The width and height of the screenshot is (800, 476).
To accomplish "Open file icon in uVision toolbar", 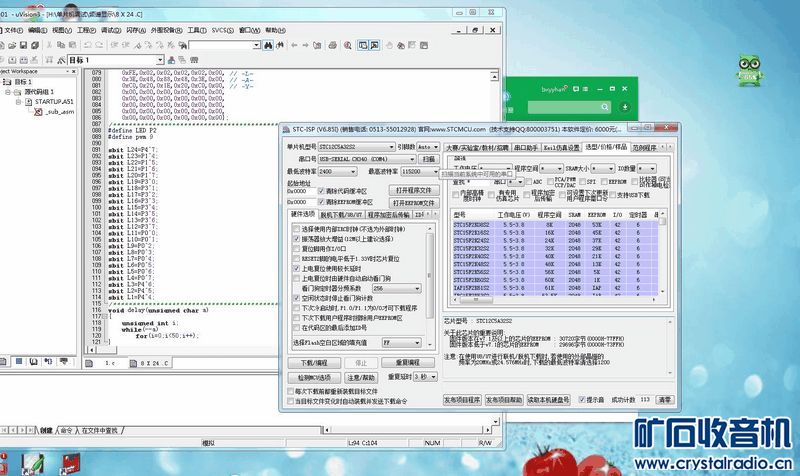I will [12, 45].
